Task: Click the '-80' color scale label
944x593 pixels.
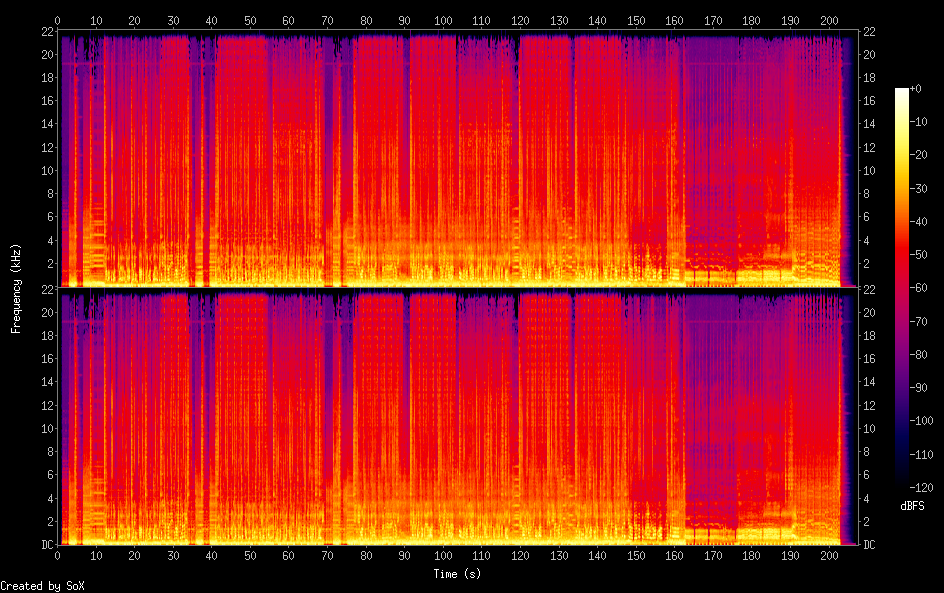Action: [918, 355]
